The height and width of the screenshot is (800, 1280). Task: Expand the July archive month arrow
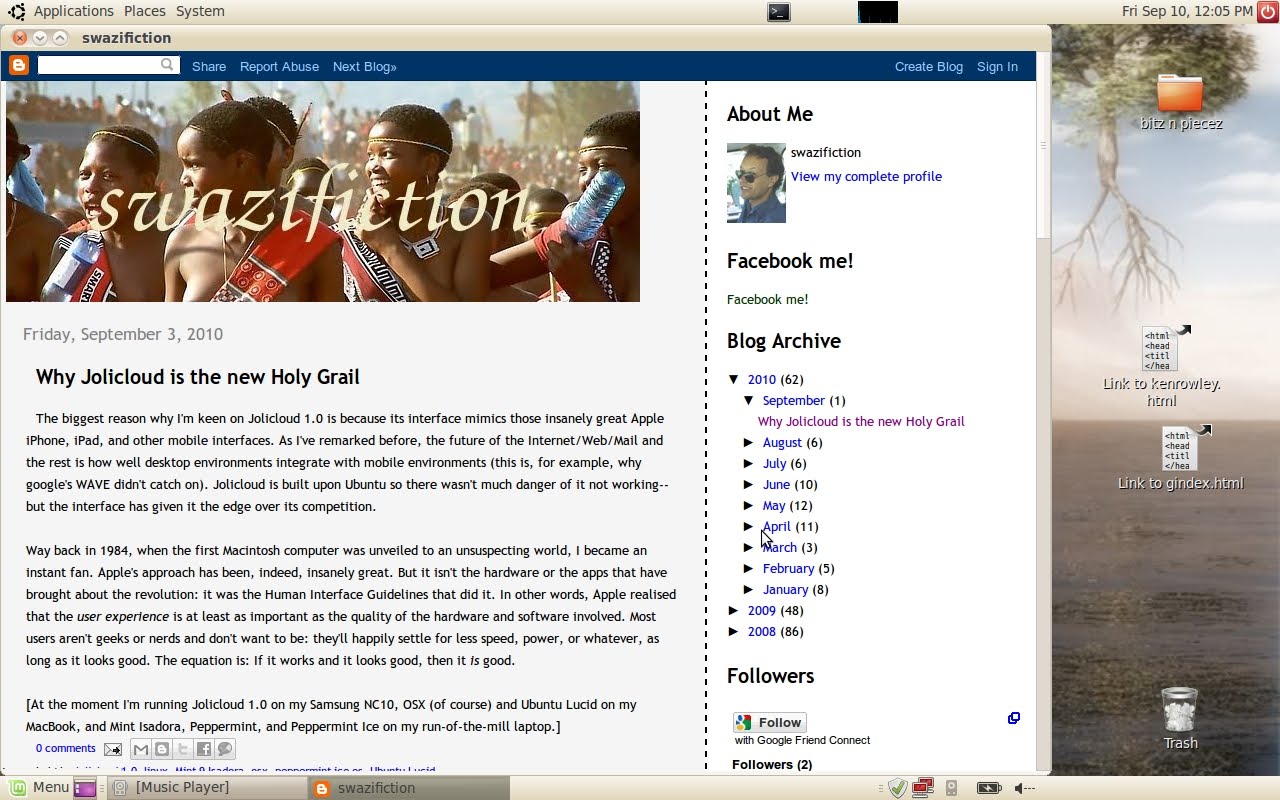pyautogui.click(x=749, y=463)
